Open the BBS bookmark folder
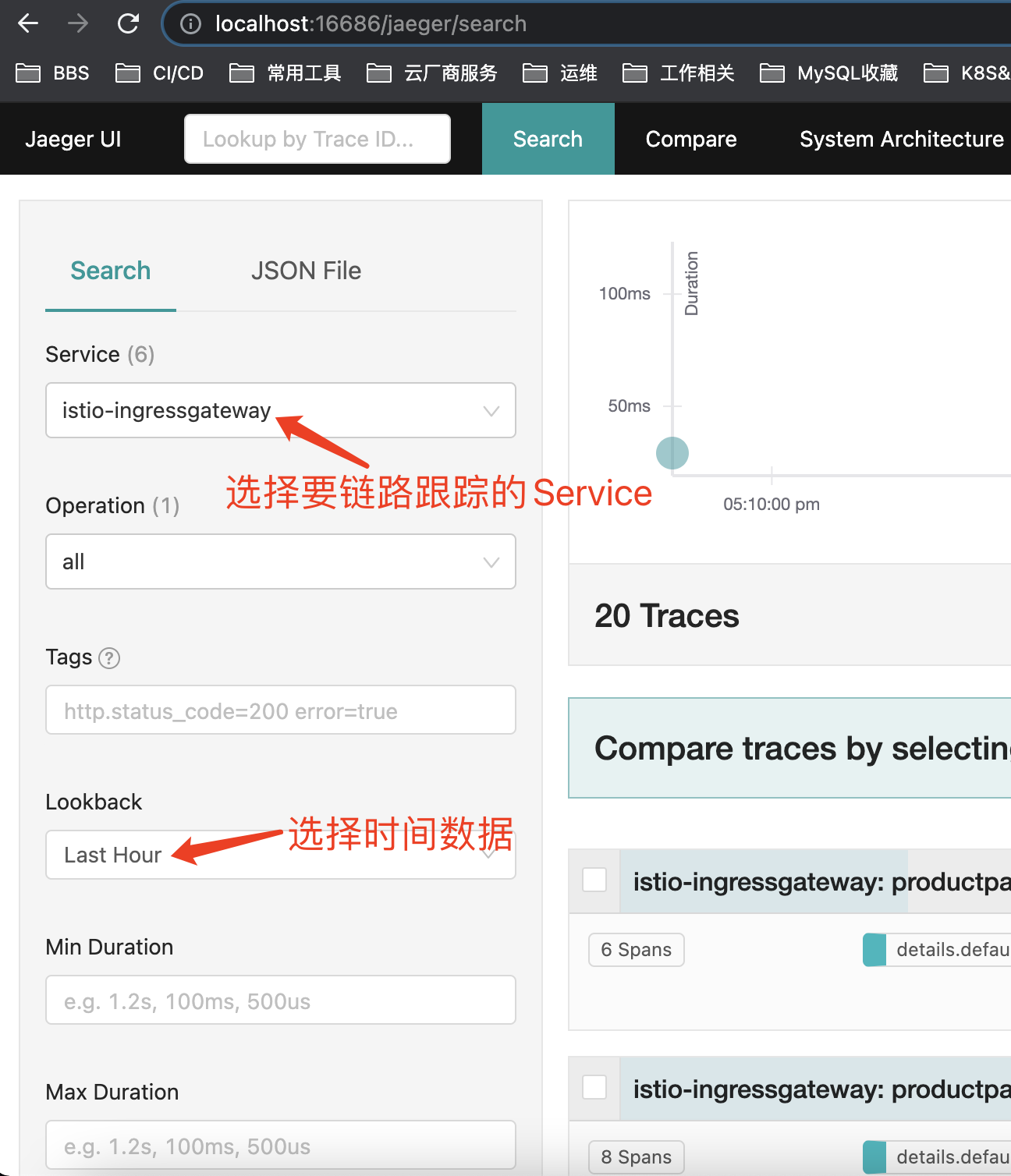Image resolution: width=1011 pixels, height=1176 pixels. (52, 73)
